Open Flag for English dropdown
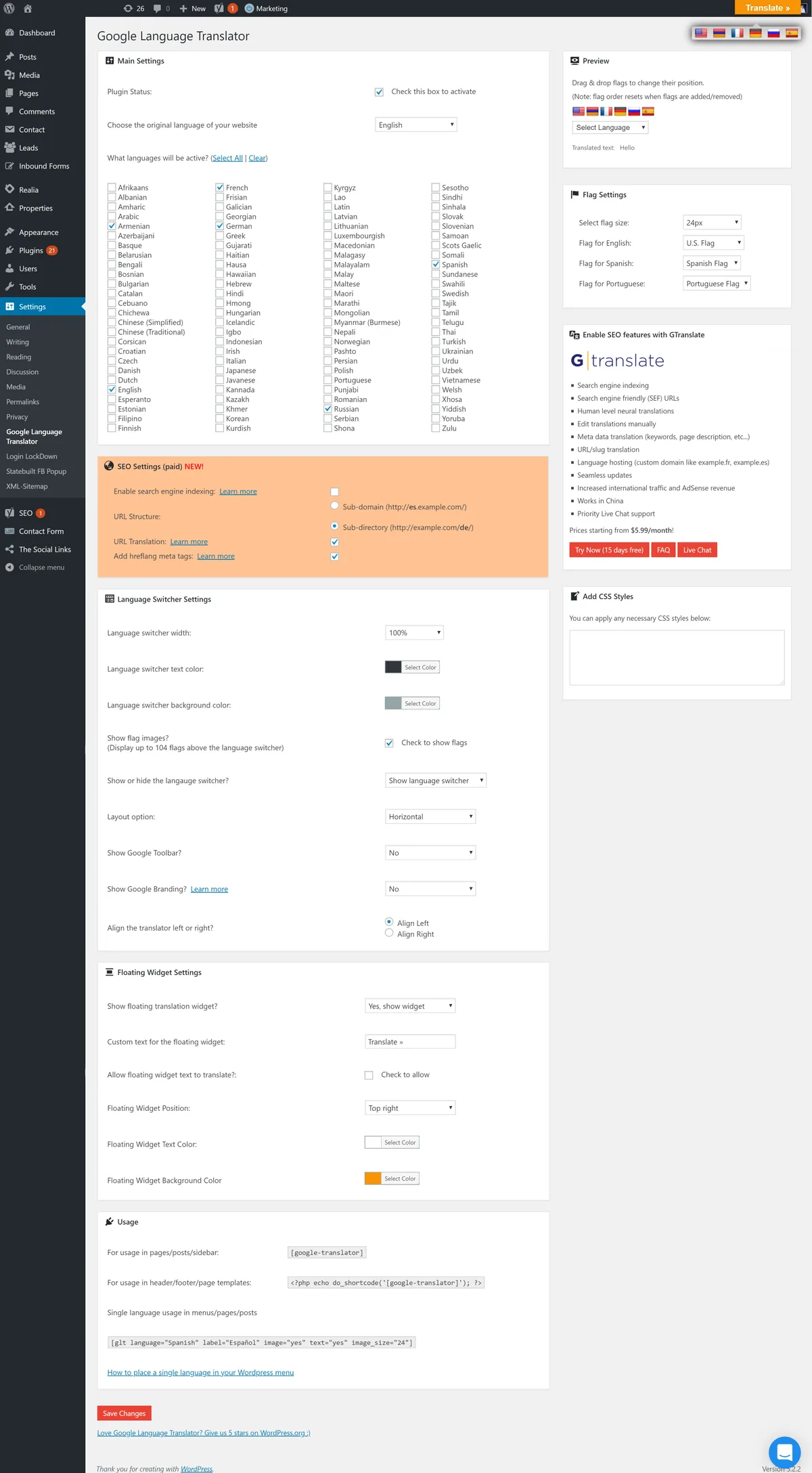Screen dimensions: 812x1473 click(713, 242)
